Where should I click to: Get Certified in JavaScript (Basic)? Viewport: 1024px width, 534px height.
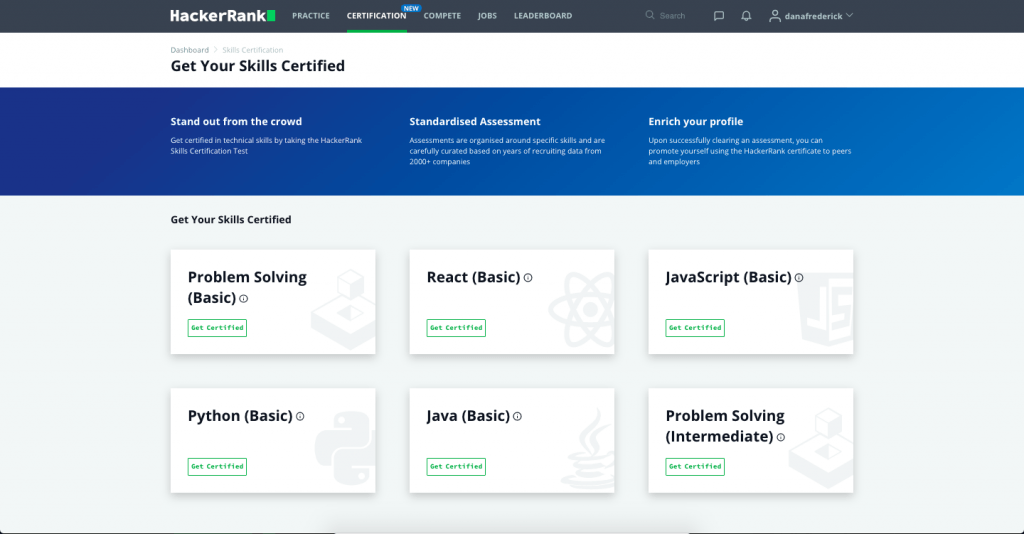coord(695,328)
